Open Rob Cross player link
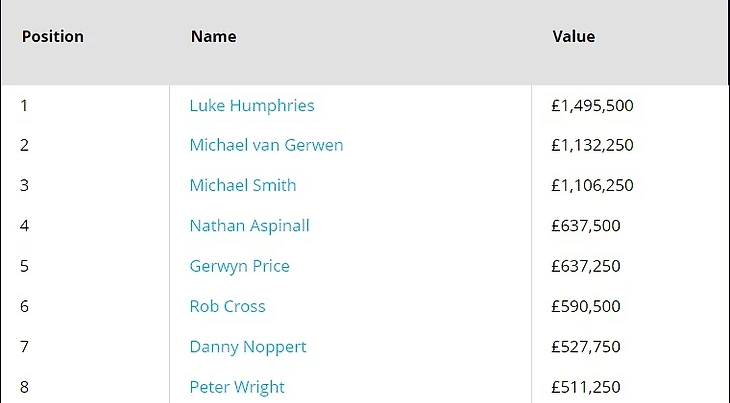The height and width of the screenshot is (403, 730). 227,306
